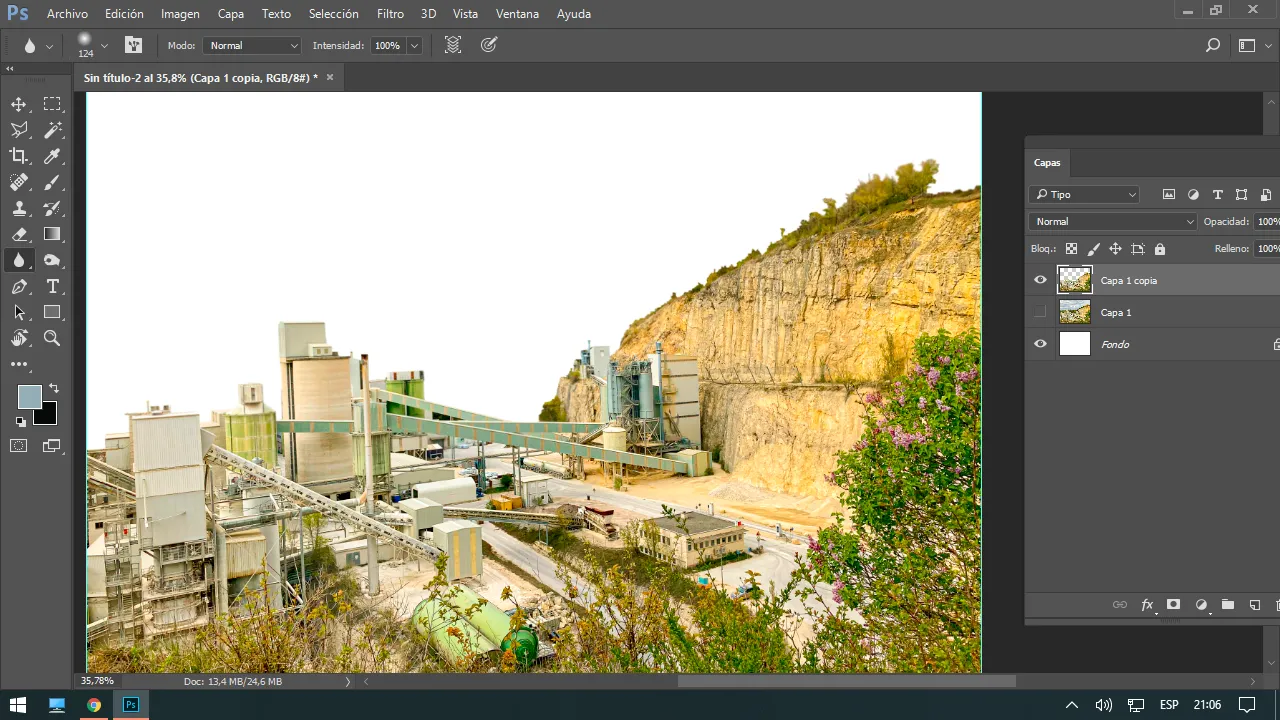Toggle lock layer position
Image resolution: width=1280 pixels, height=720 pixels.
tap(1115, 249)
